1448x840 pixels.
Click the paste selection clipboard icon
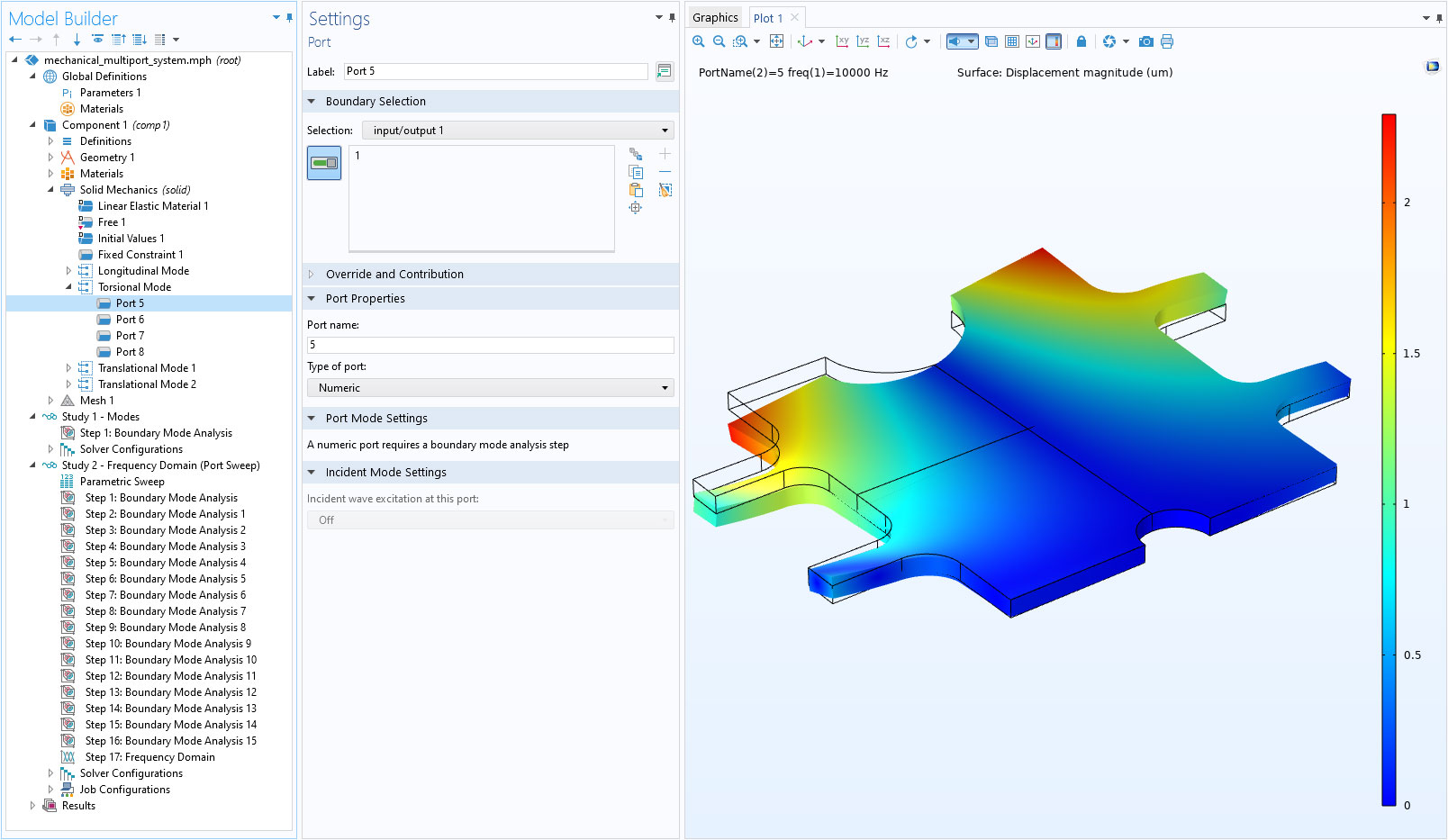coord(636,190)
